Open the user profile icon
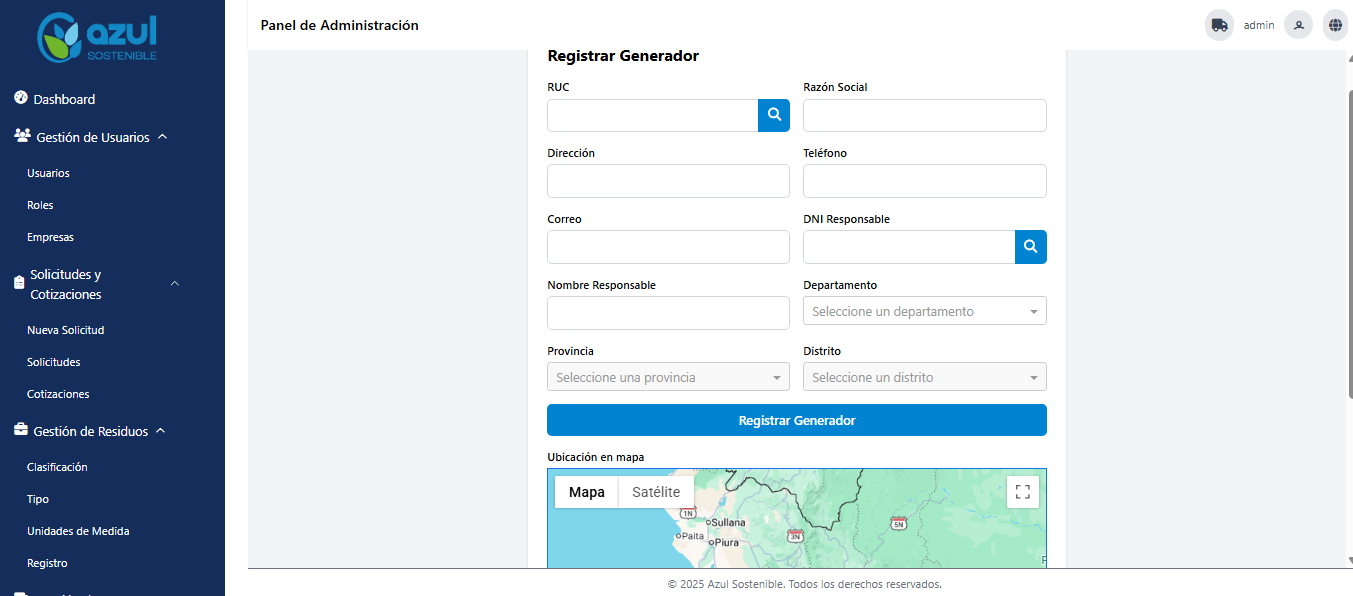The width and height of the screenshot is (1353, 596). coord(1298,25)
